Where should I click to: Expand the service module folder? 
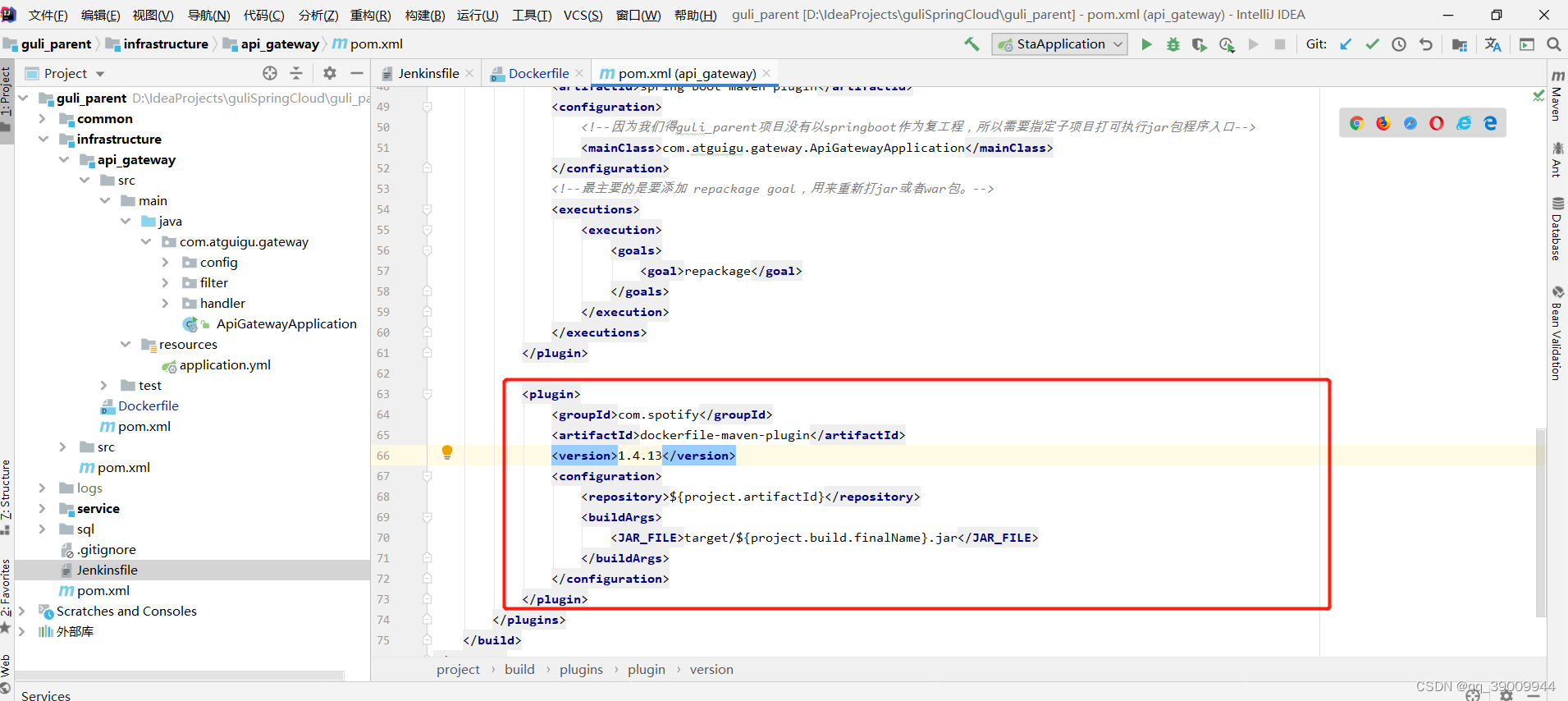point(43,508)
